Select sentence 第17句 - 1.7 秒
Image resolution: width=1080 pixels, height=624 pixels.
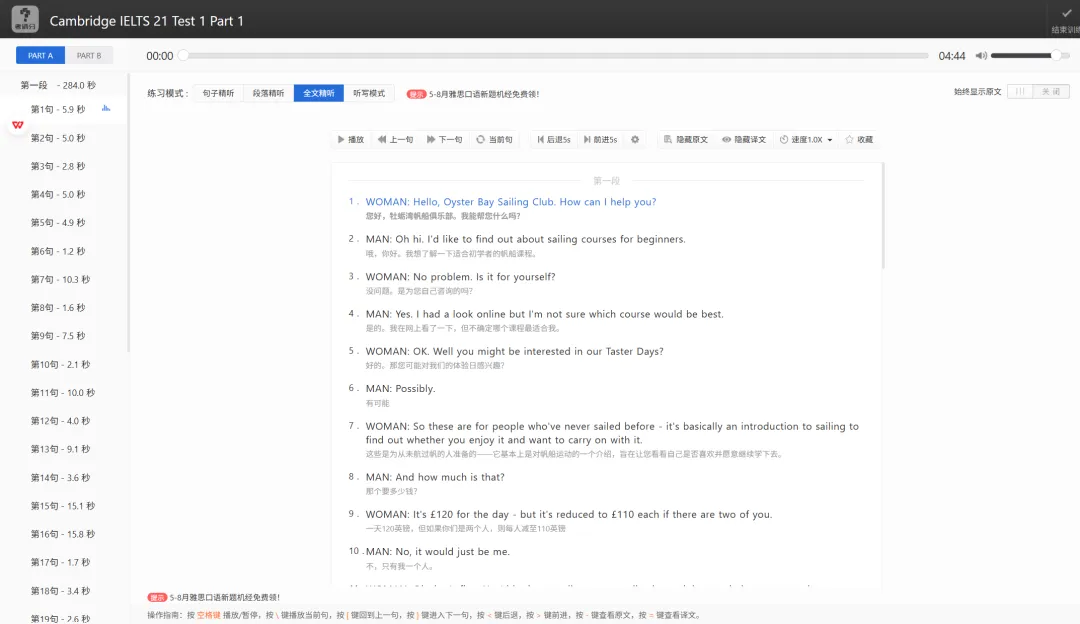click(x=60, y=562)
